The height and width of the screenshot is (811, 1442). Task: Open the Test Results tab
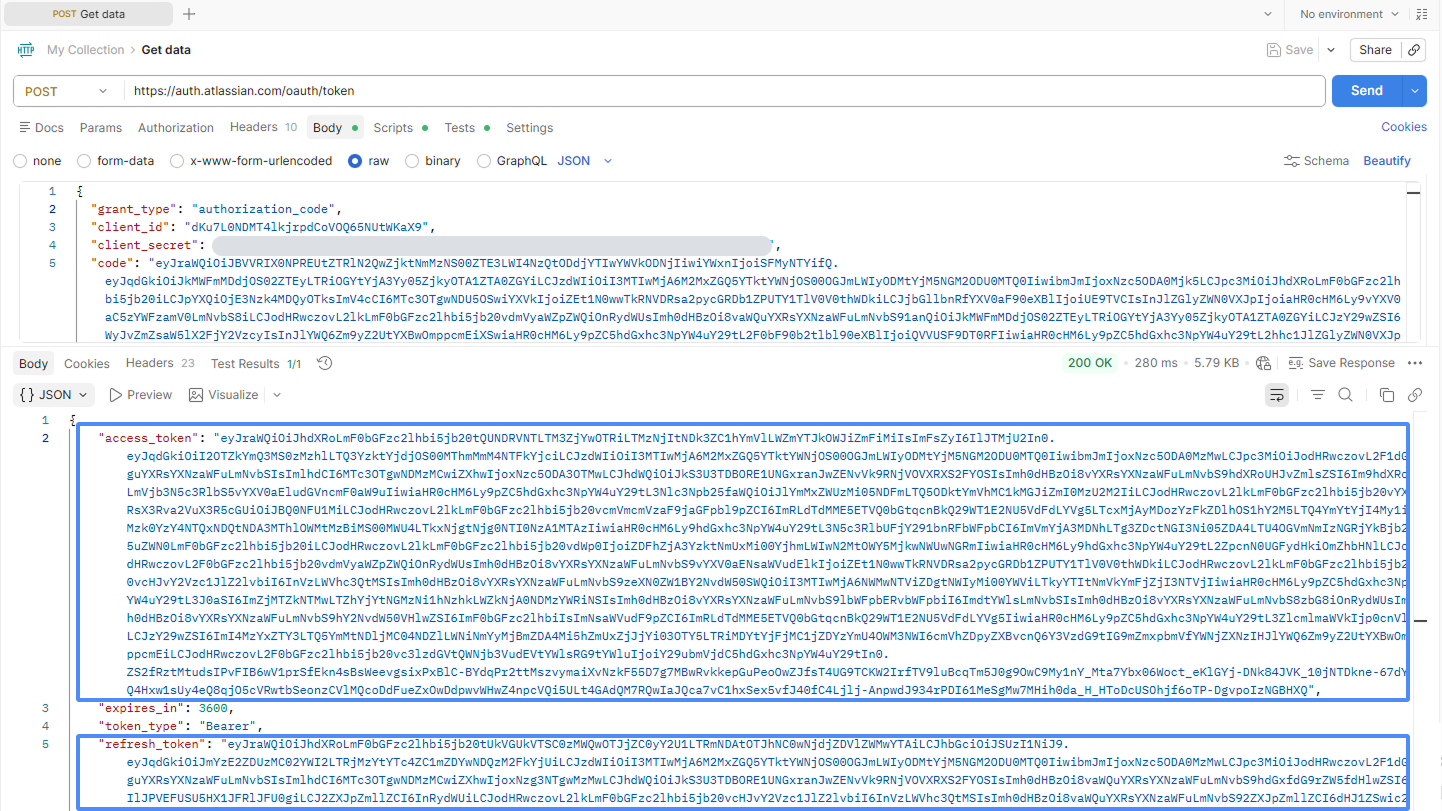coord(256,363)
